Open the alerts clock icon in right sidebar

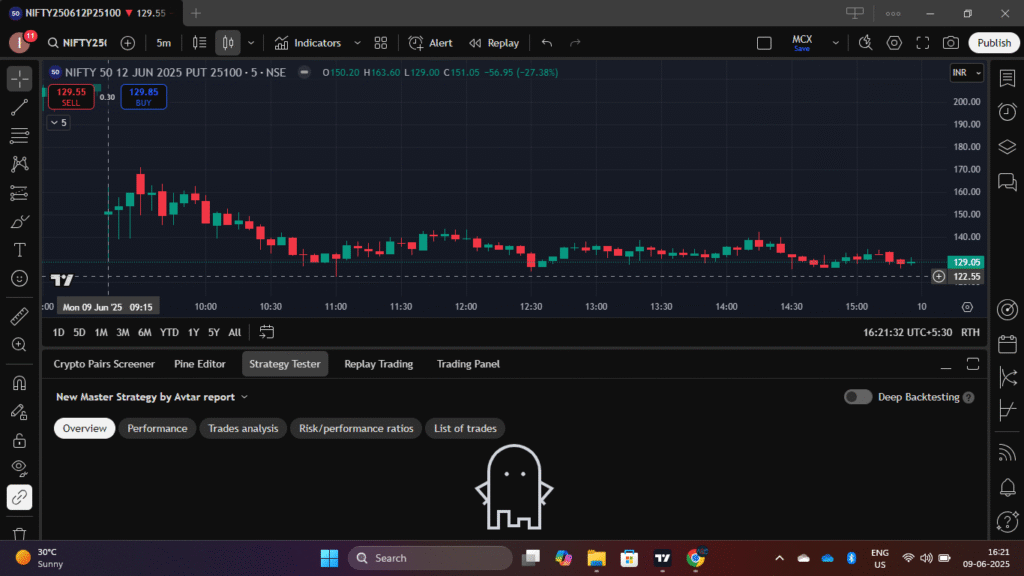click(1007, 112)
